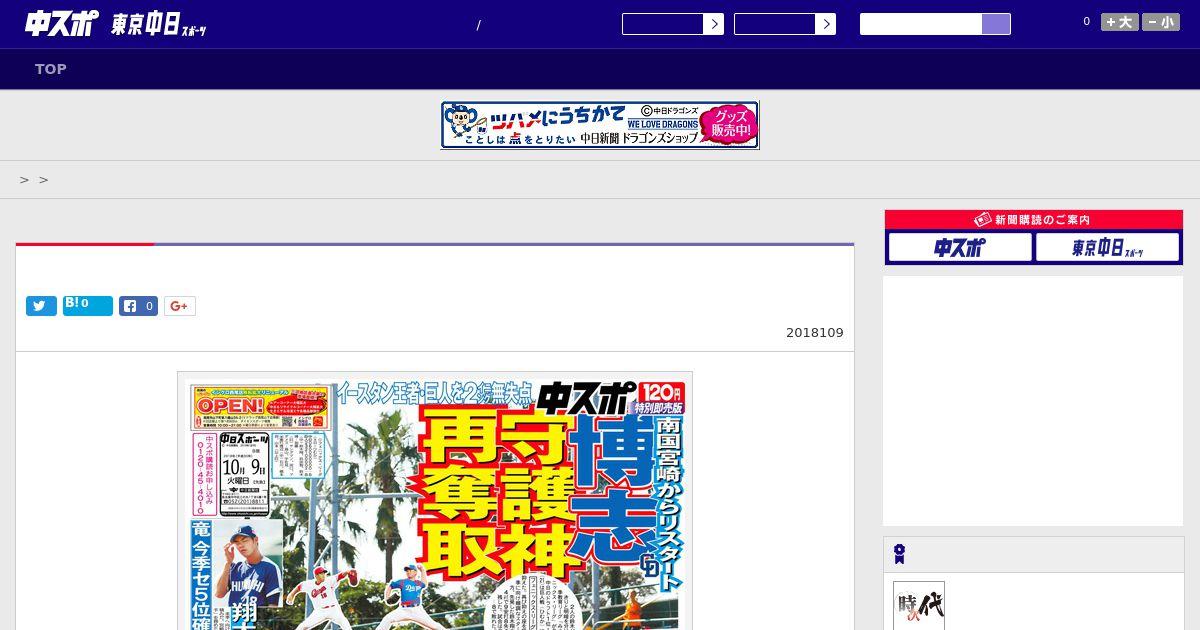Open the first header dropdown arrow
This screenshot has width=1200, height=630.
(713, 24)
